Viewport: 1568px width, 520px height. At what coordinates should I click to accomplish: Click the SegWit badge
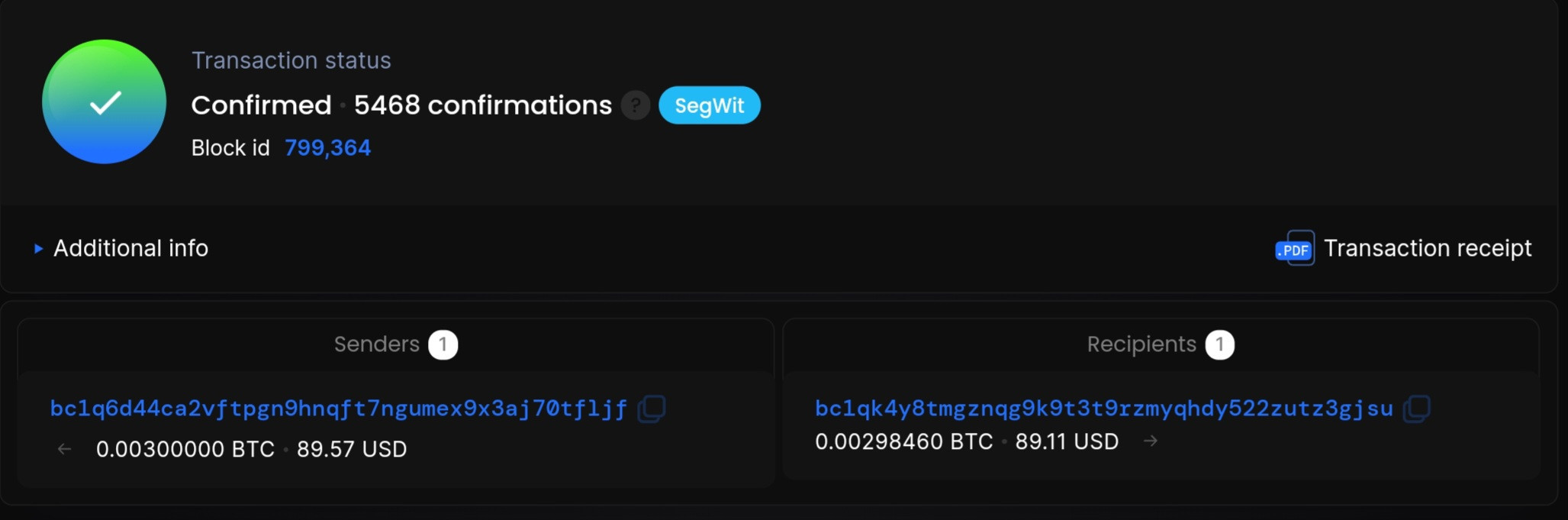pyautogui.click(x=710, y=105)
